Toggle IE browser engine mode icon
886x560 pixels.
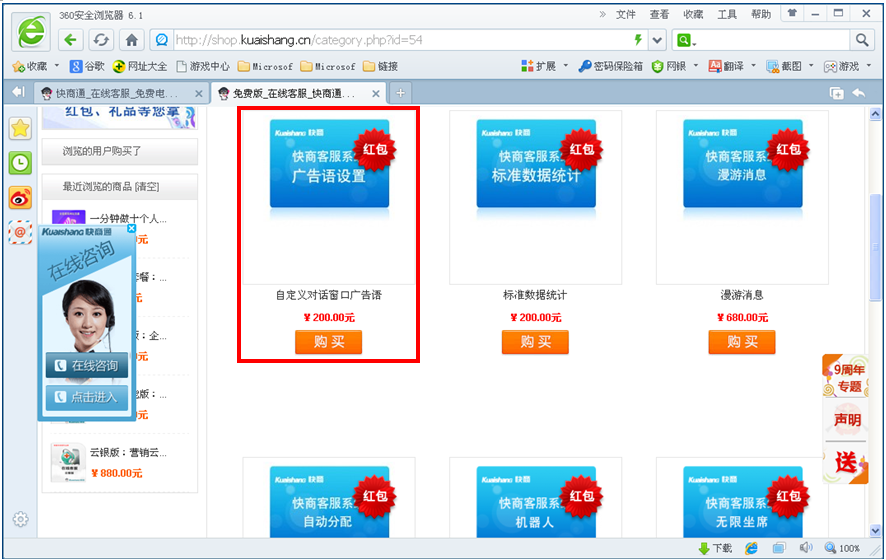click(751, 548)
